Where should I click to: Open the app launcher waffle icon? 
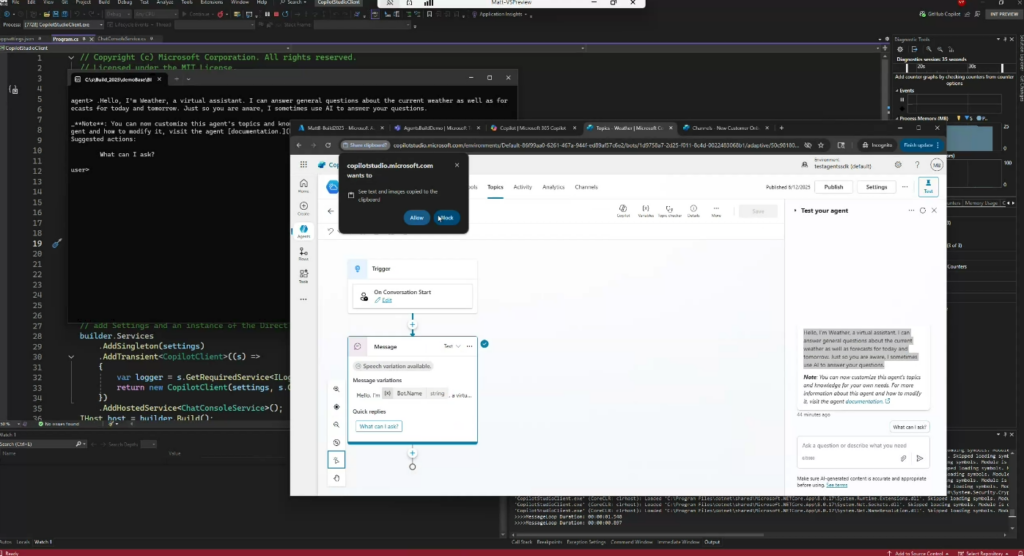[x=303, y=165]
